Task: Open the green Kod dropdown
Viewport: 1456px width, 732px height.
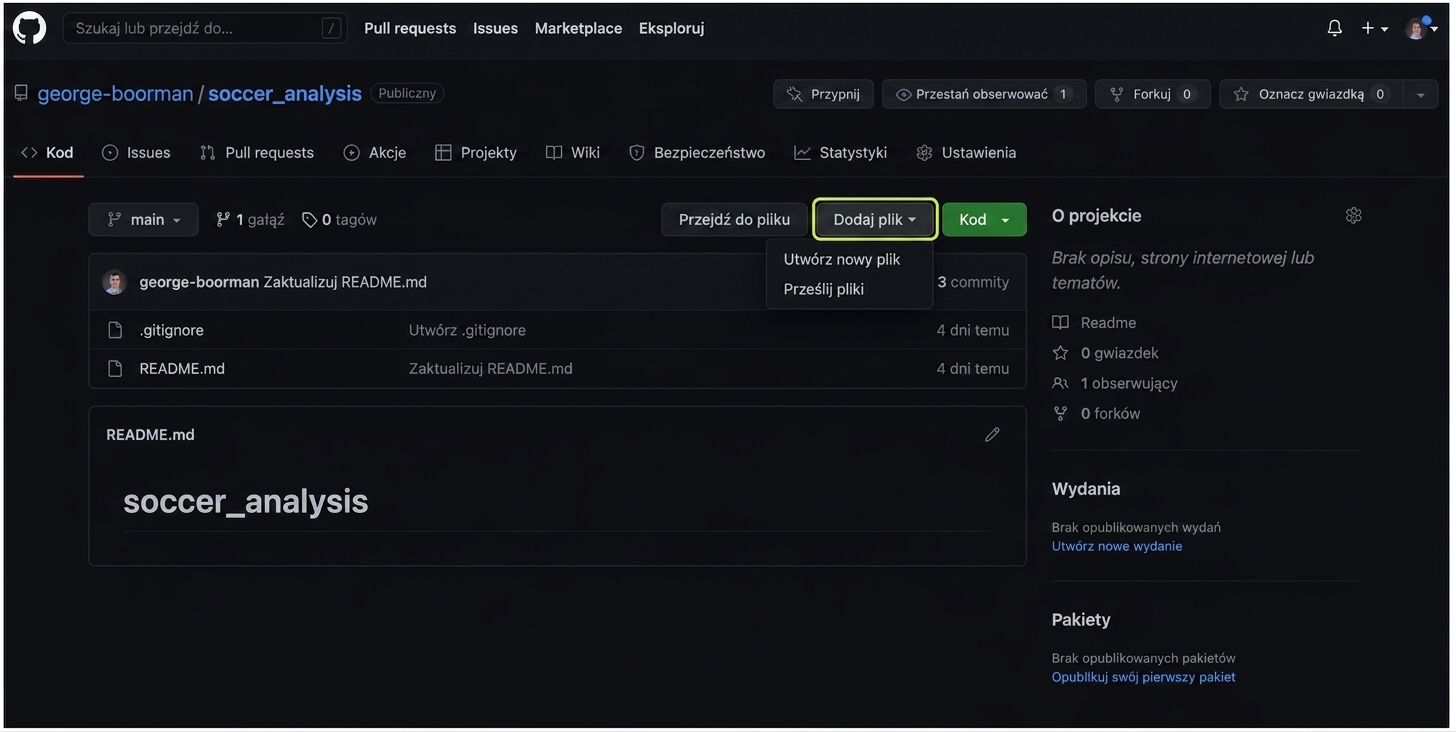Action: (x=984, y=219)
